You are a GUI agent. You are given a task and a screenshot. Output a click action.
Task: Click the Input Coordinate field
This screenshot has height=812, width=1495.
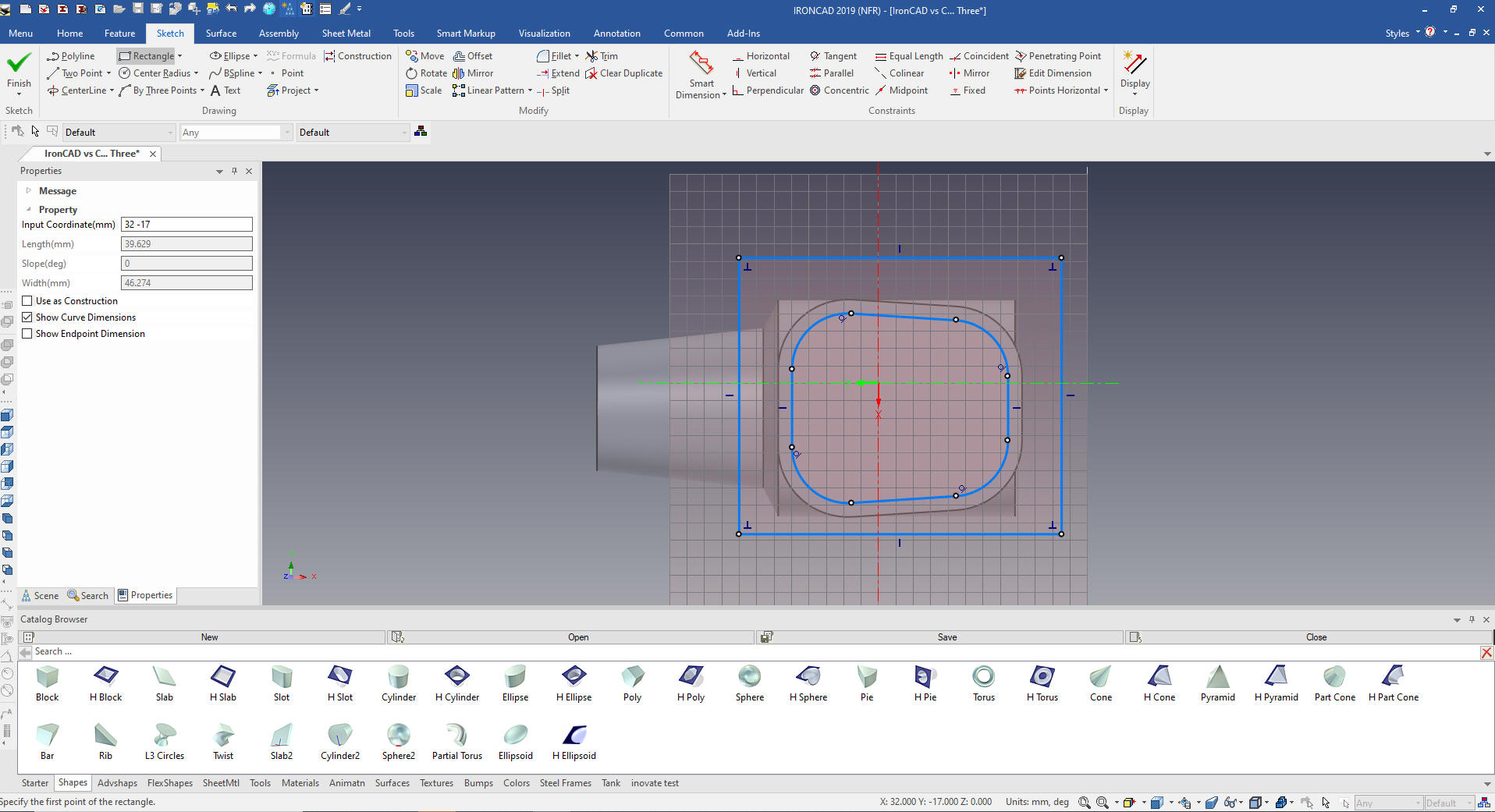tap(186, 225)
